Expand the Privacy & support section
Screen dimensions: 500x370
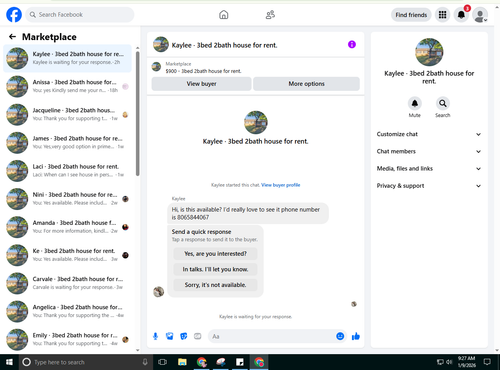point(429,186)
